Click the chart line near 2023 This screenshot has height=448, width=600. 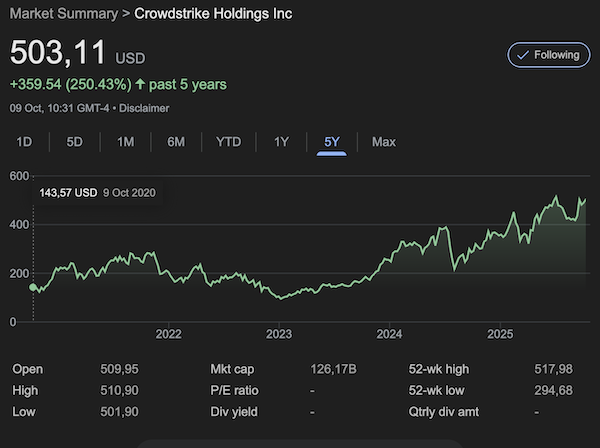[279, 296]
